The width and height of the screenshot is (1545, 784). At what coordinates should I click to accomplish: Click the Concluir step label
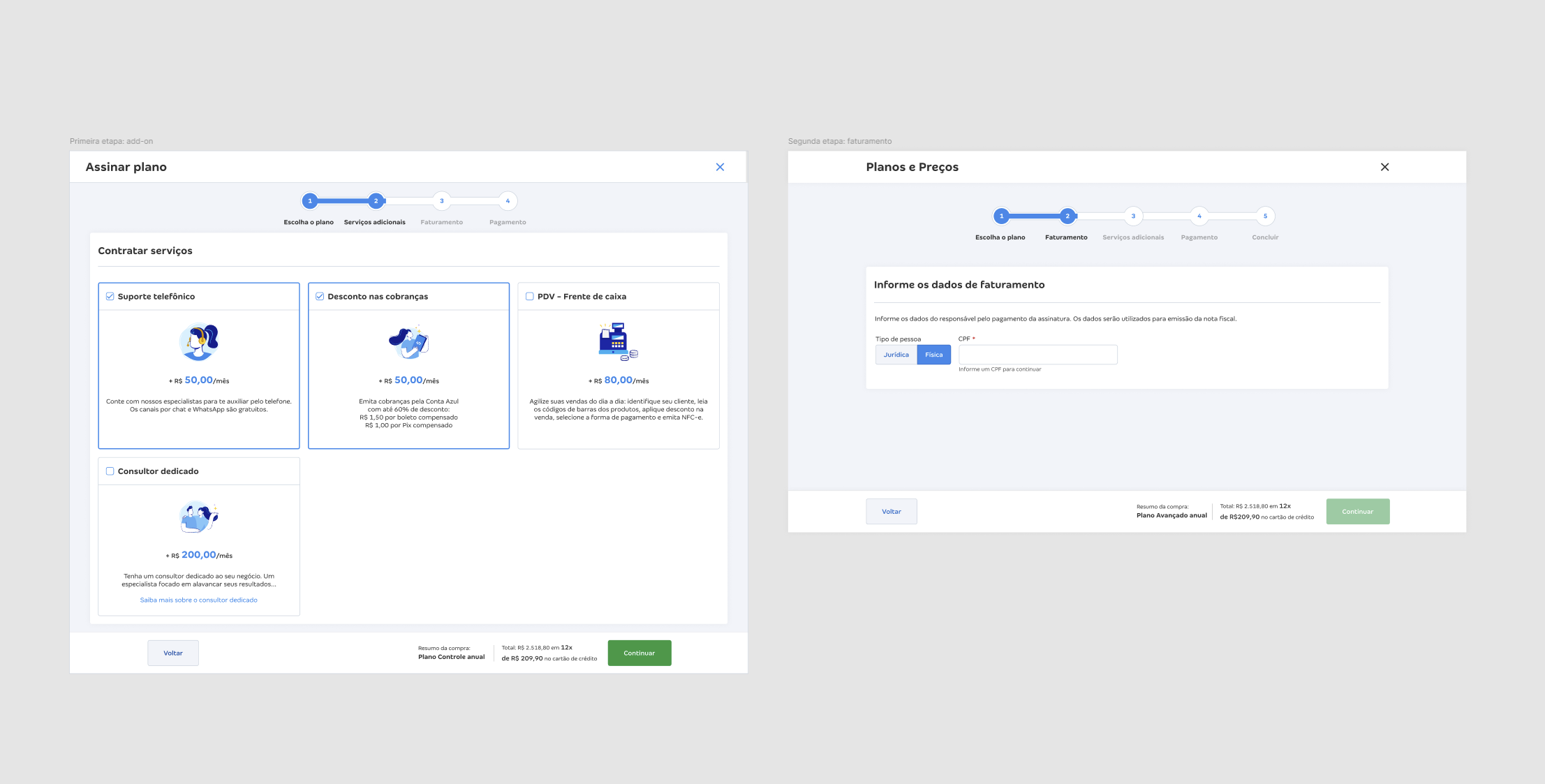click(x=1265, y=237)
